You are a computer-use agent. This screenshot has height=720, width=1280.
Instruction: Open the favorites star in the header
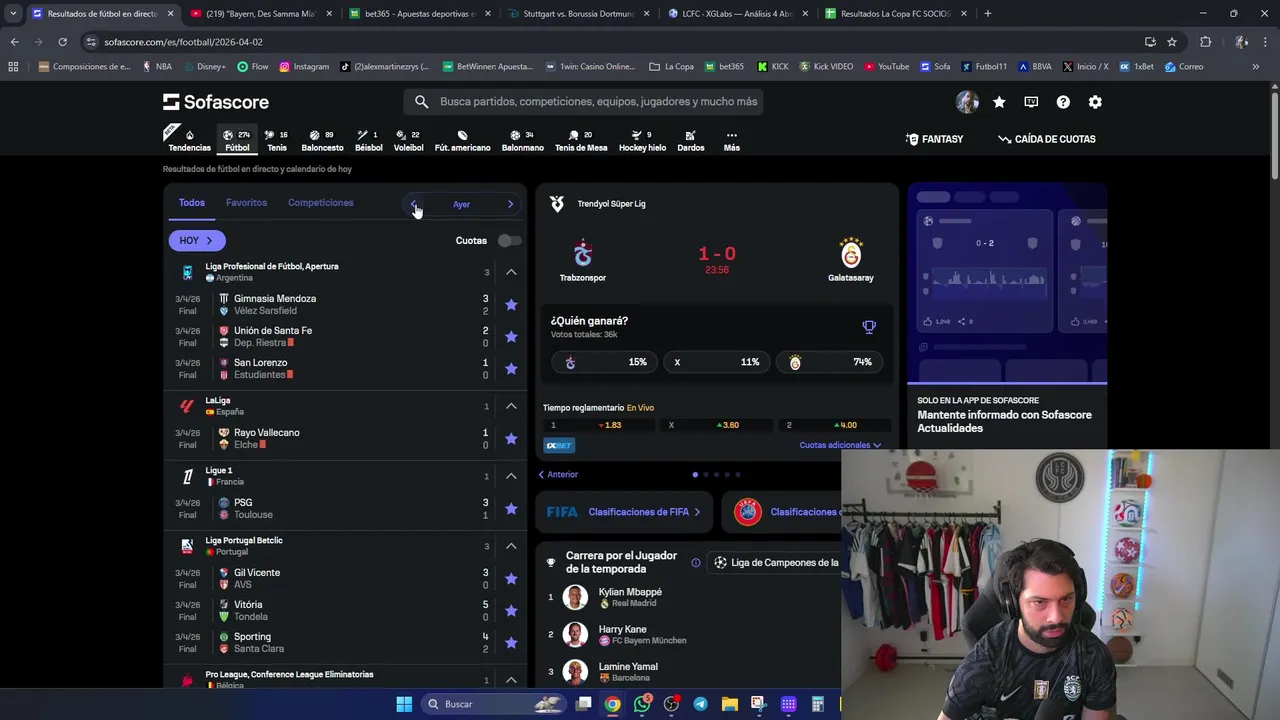coord(999,102)
